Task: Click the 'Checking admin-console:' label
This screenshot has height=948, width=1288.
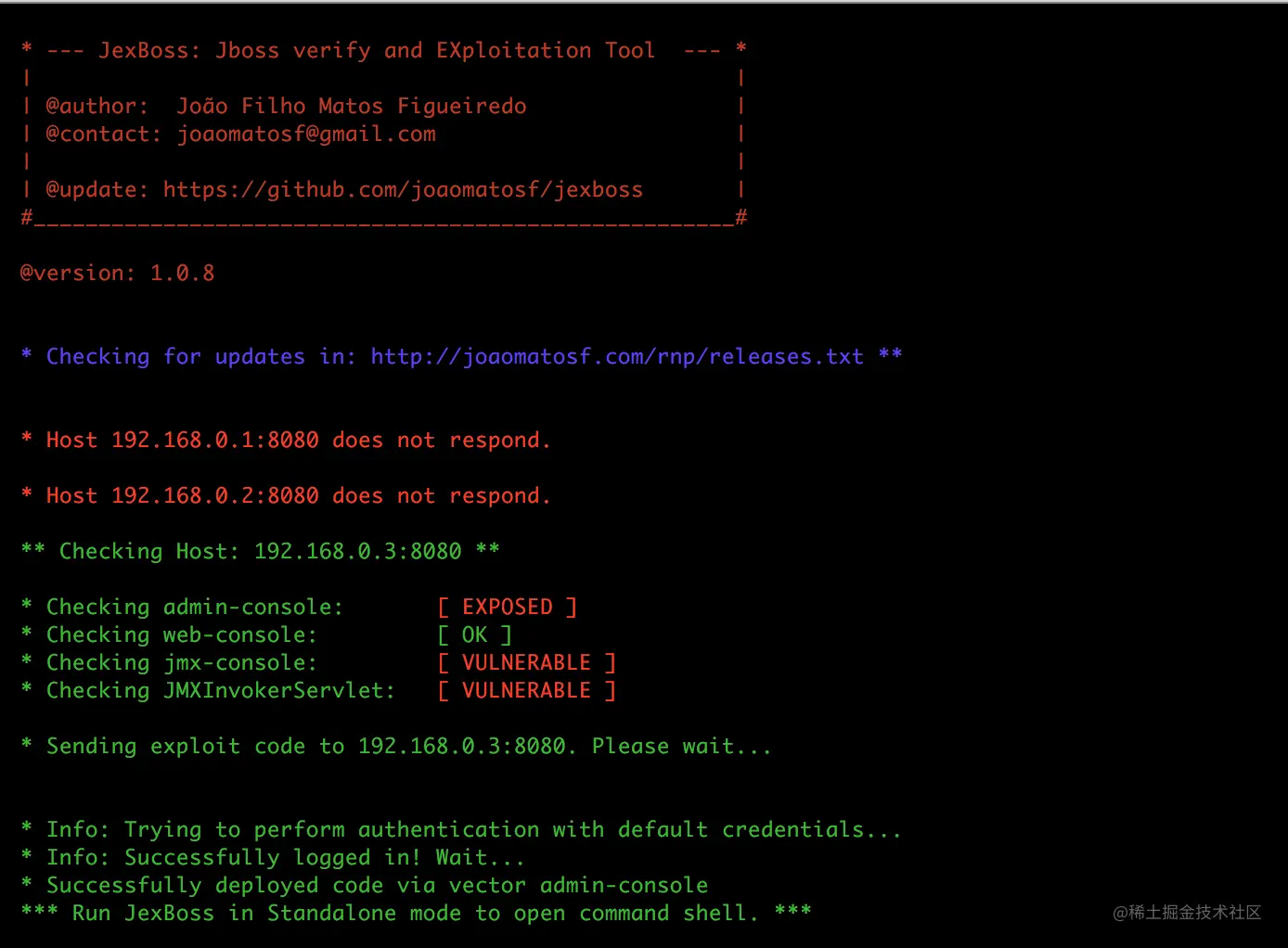Action: [195, 608]
